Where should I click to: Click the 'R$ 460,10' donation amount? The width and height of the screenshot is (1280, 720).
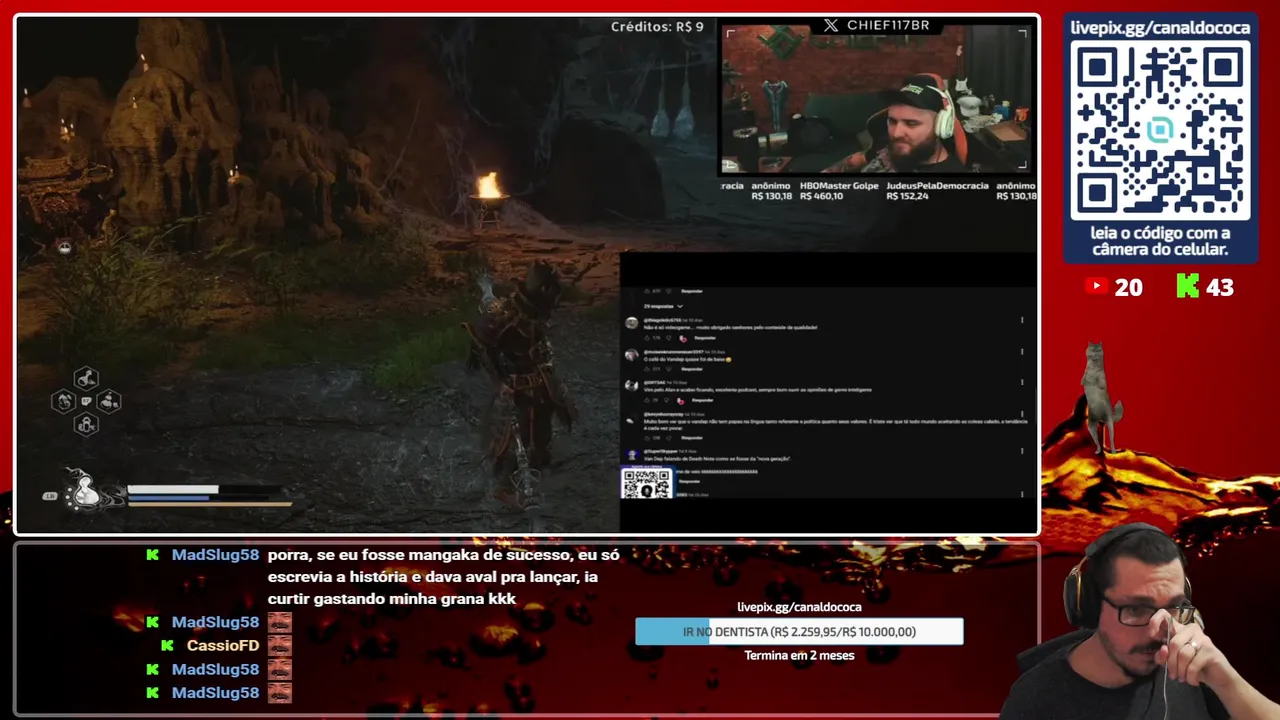[822, 196]
